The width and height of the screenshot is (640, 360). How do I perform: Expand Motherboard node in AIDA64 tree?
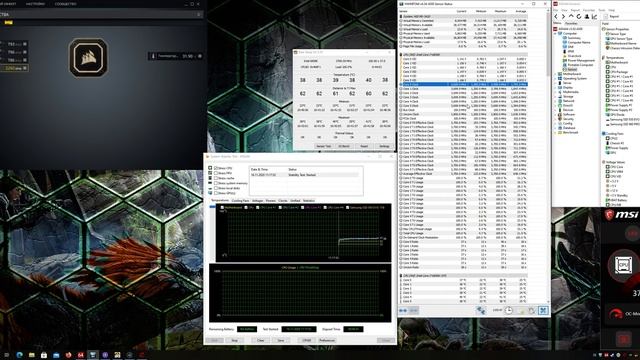[x=555, y=74]
